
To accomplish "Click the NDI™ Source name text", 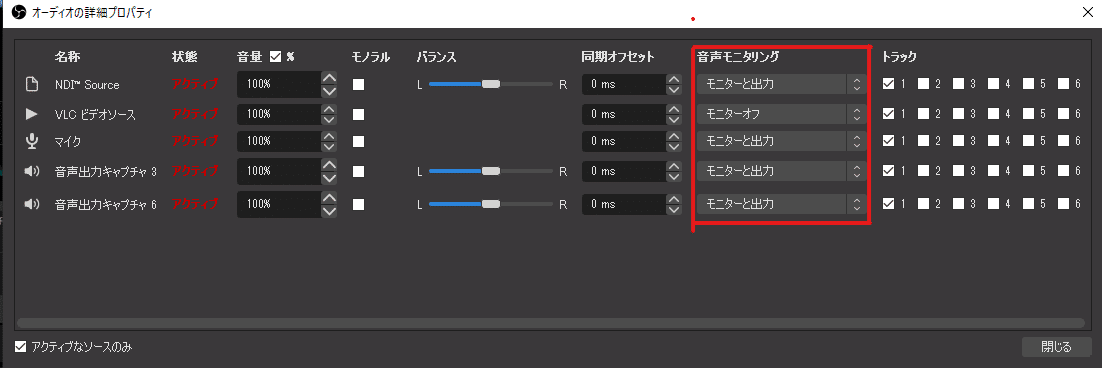I will [87, 84].
